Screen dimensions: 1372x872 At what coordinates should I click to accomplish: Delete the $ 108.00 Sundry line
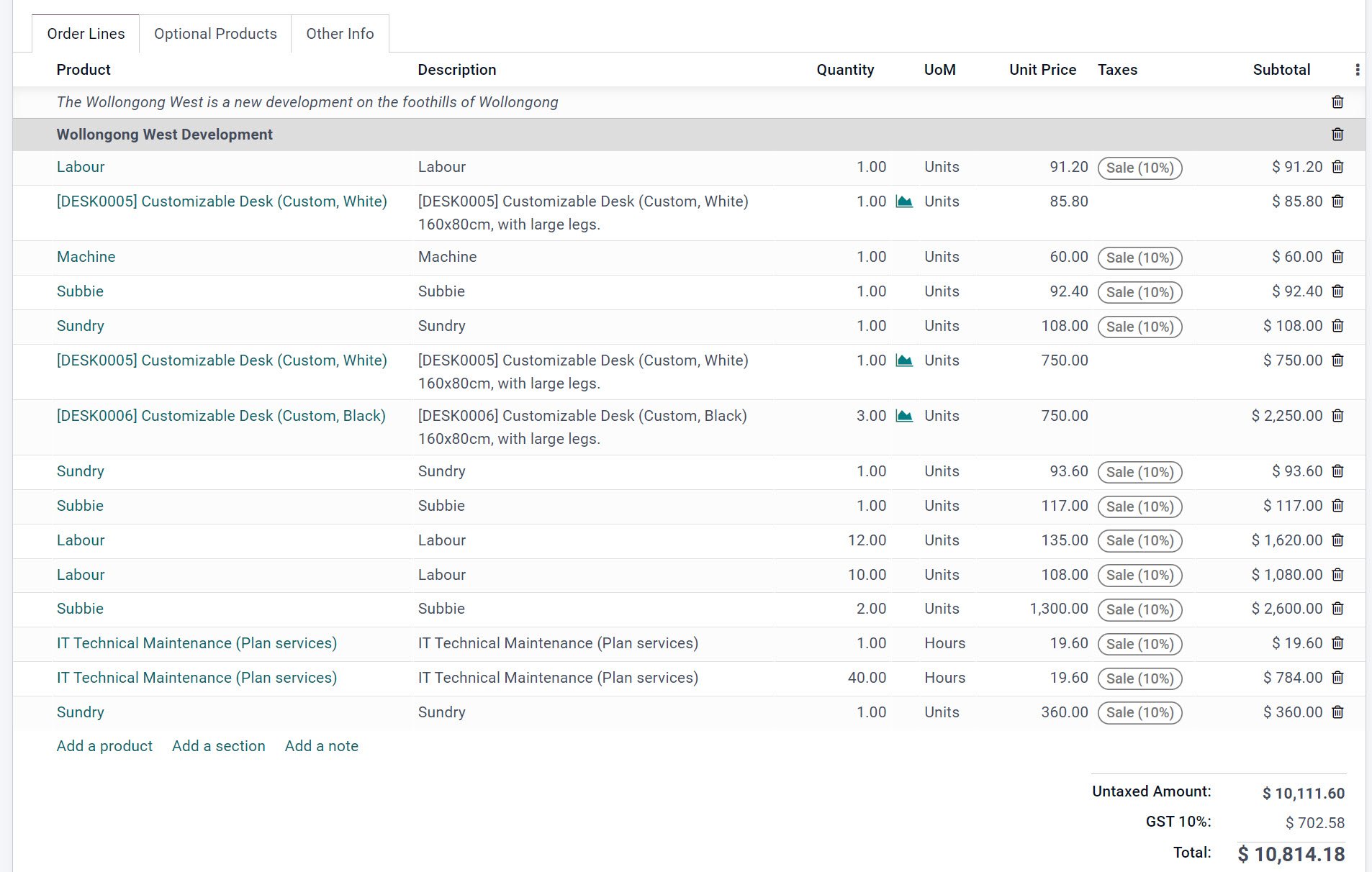[1337, 326]
